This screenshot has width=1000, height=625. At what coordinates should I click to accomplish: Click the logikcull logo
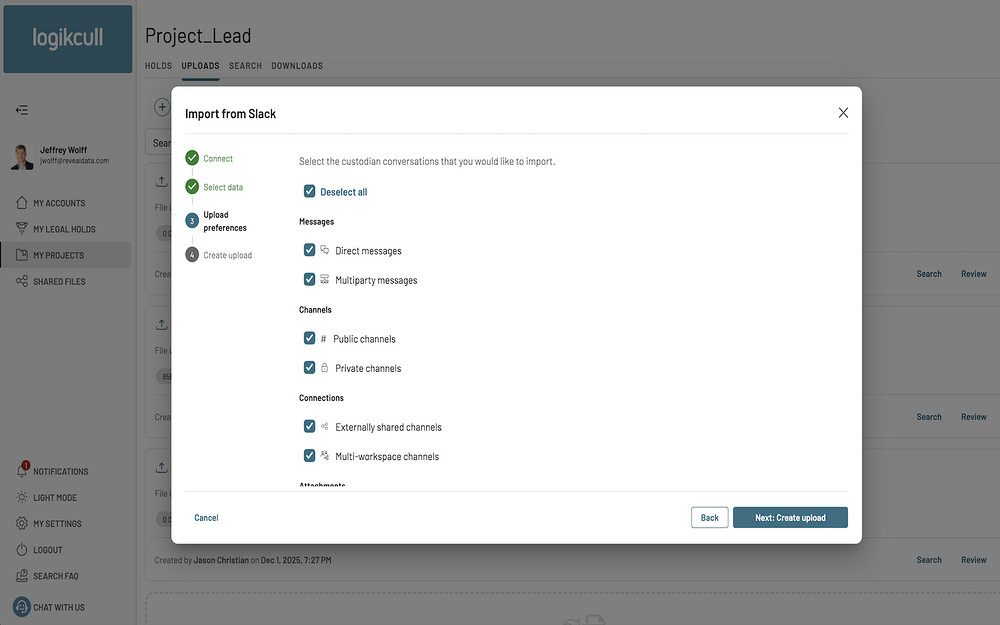(x=68, y=38)
